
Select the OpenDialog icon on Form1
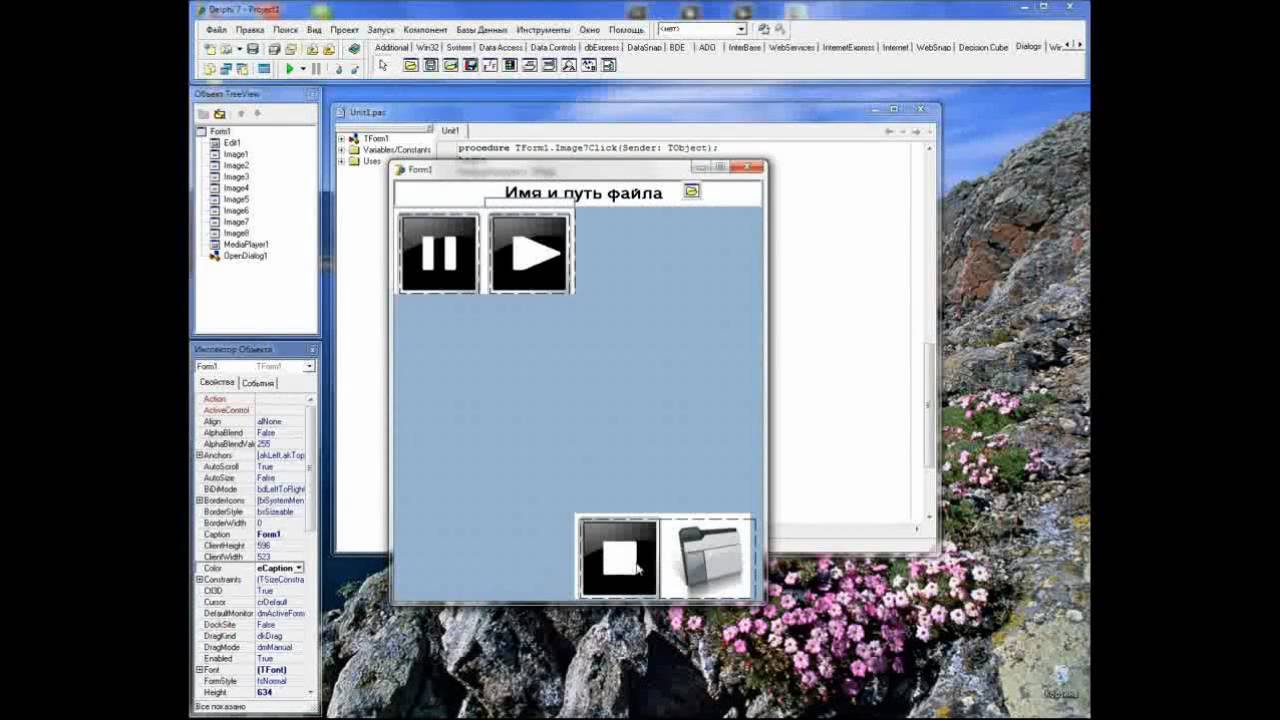pyautogui.click(x=692, y=190)
